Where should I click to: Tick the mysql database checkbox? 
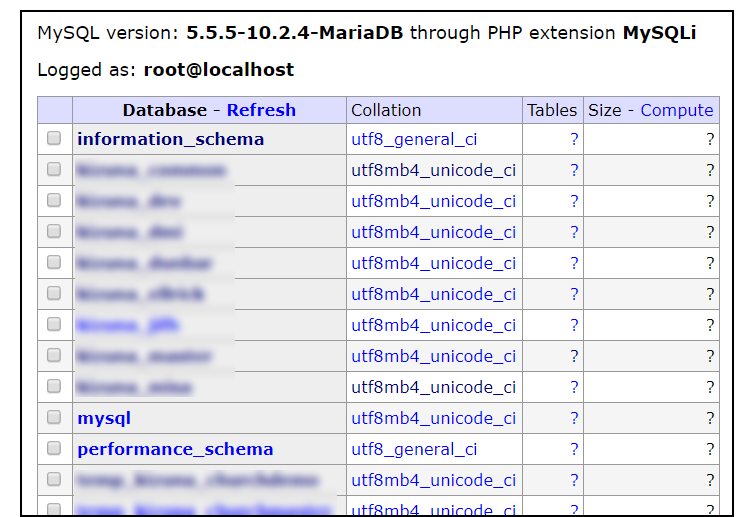click(54, 417)
